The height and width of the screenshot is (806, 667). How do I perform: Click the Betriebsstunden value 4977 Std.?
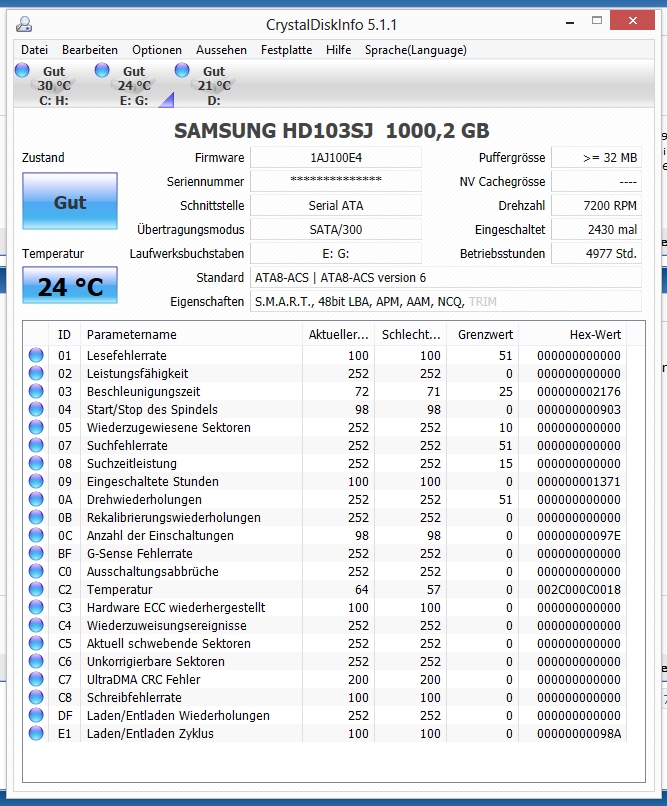(x=596, y=253)
